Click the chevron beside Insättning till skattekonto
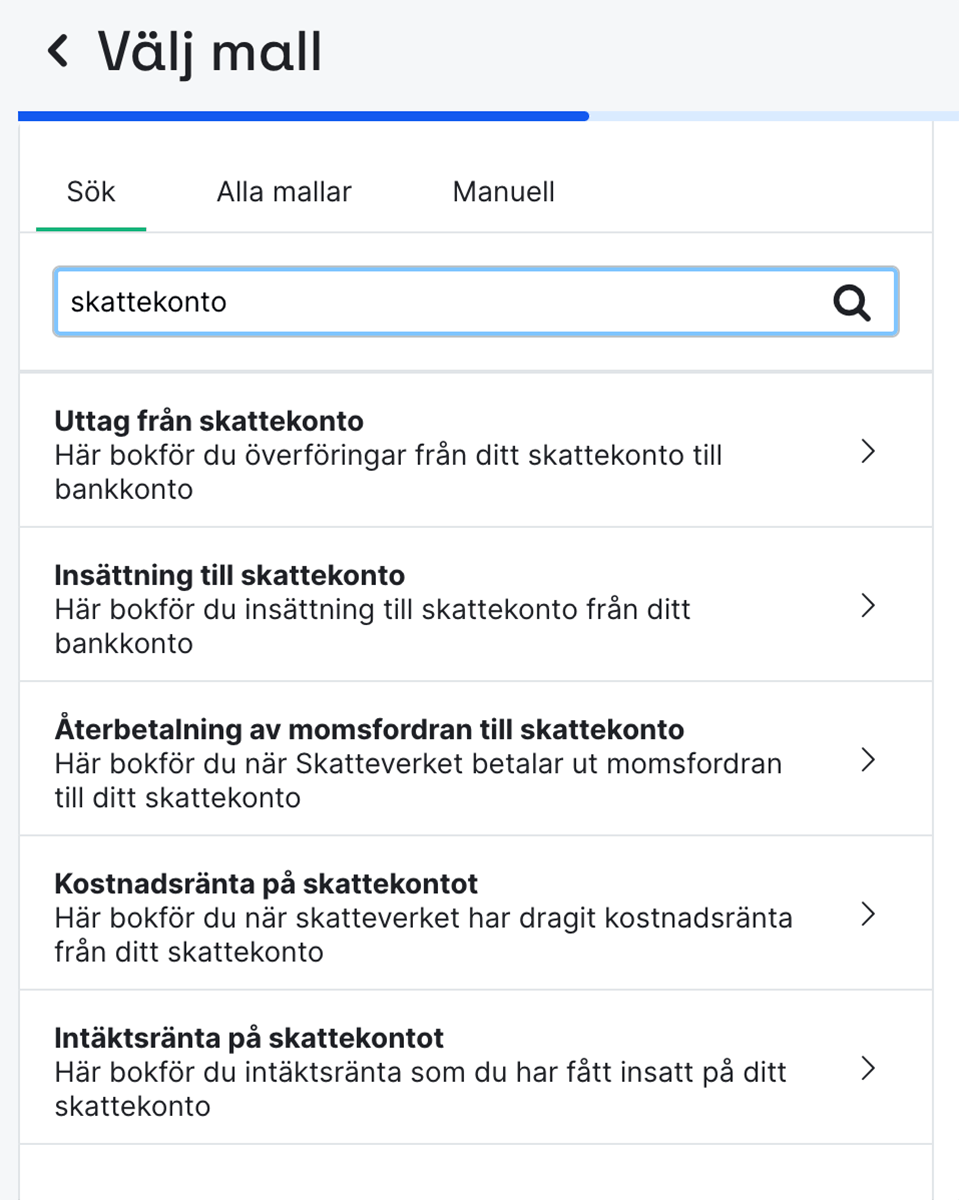The width and height of the screenshot is (959, 1200). [x=868, y=606]
